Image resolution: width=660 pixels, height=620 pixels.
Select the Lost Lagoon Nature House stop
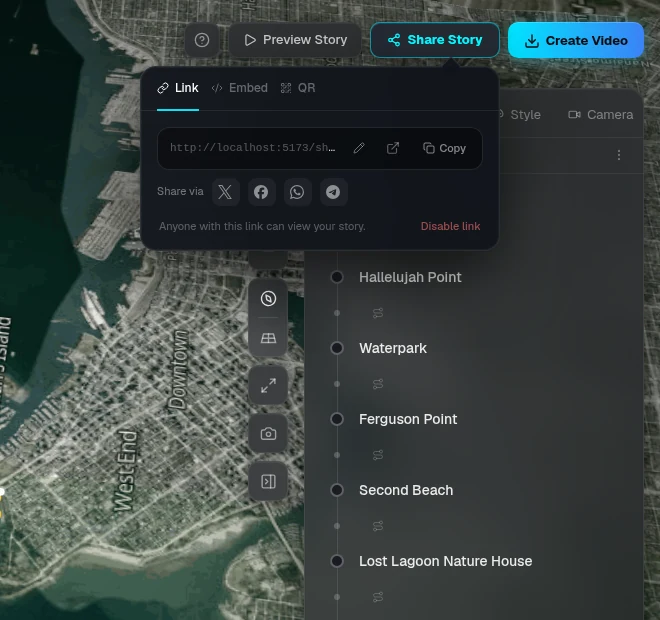click(x=445, y=561)
